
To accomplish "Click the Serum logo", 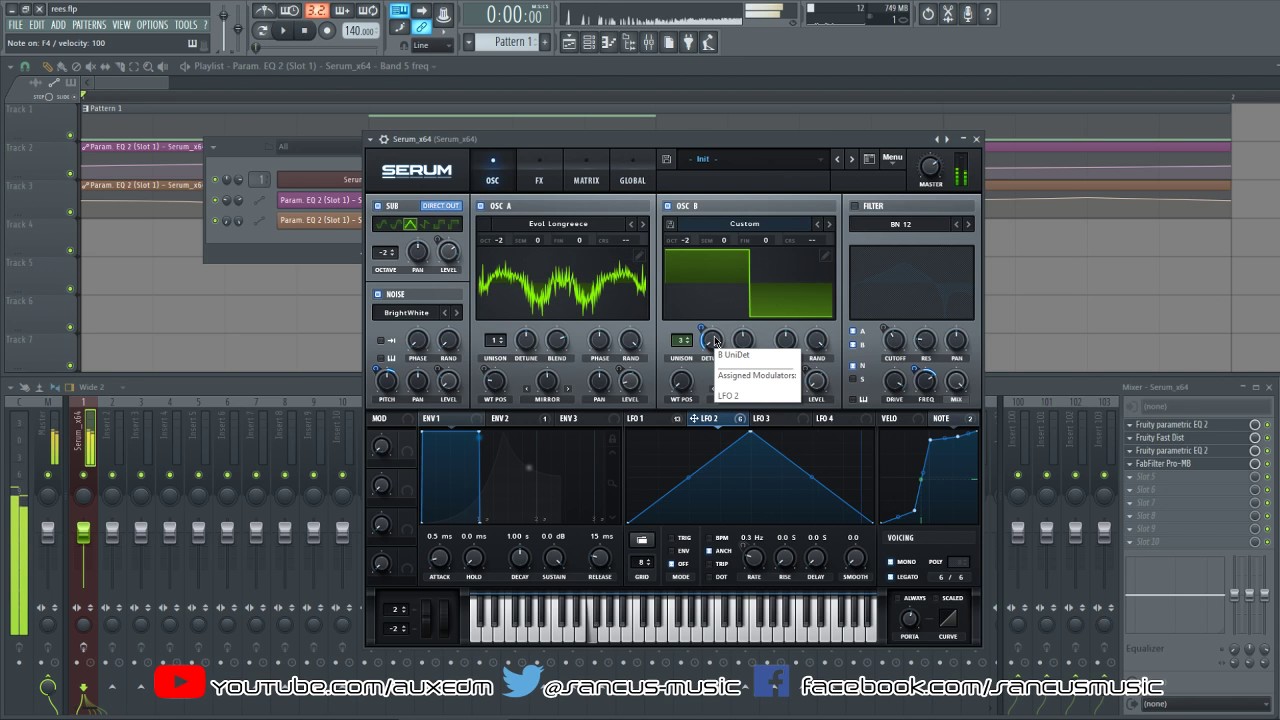I will pyautogui.click(x=417, y=170).
